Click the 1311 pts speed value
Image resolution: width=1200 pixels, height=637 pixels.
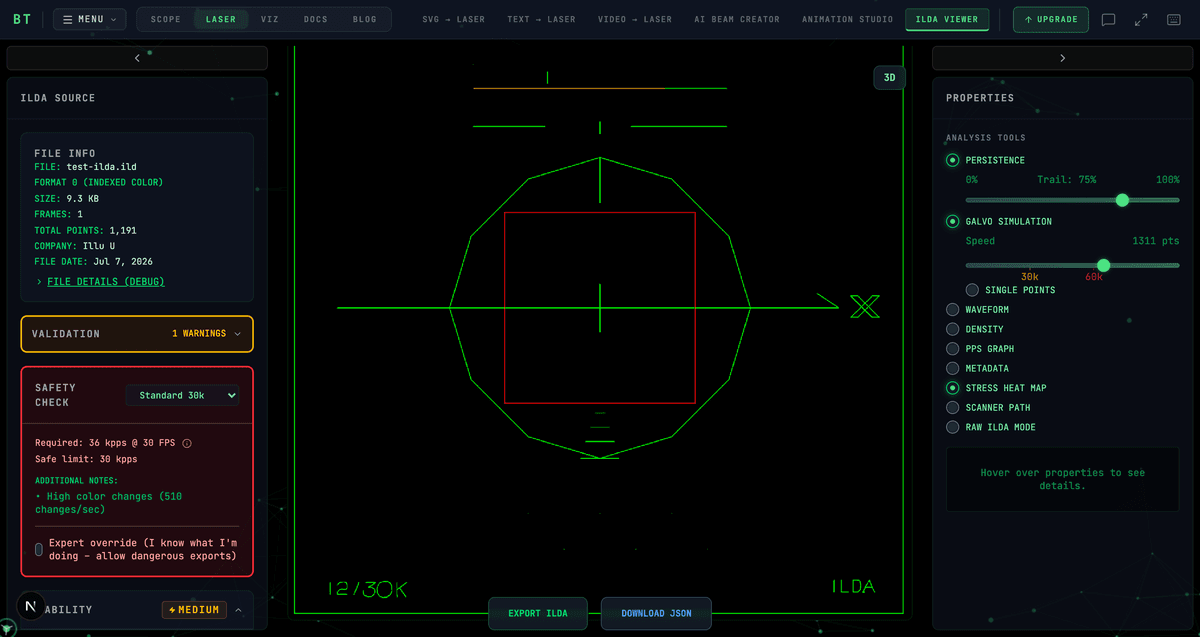1156,241
